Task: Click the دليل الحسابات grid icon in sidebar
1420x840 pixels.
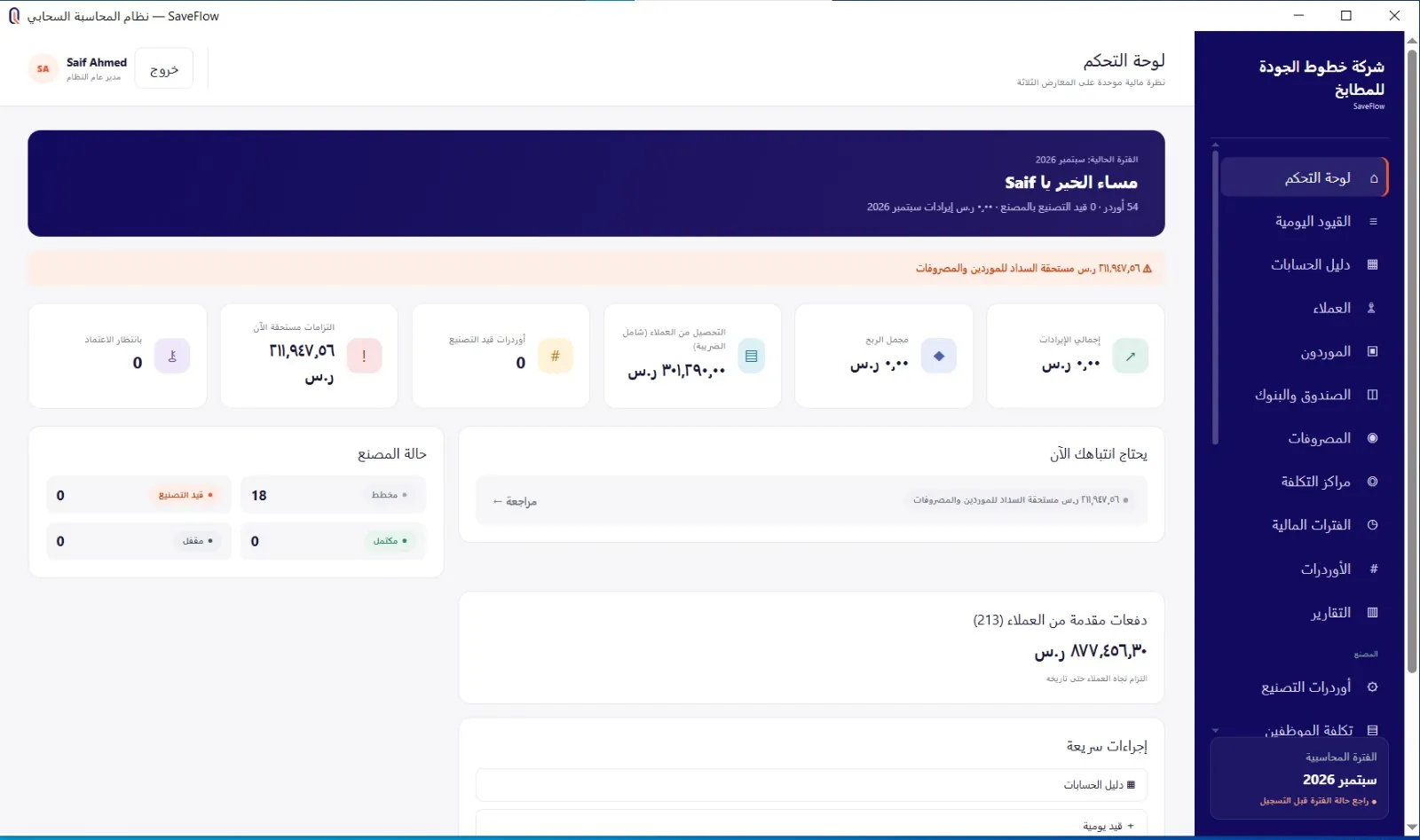Action: (x=1373, y=264)
